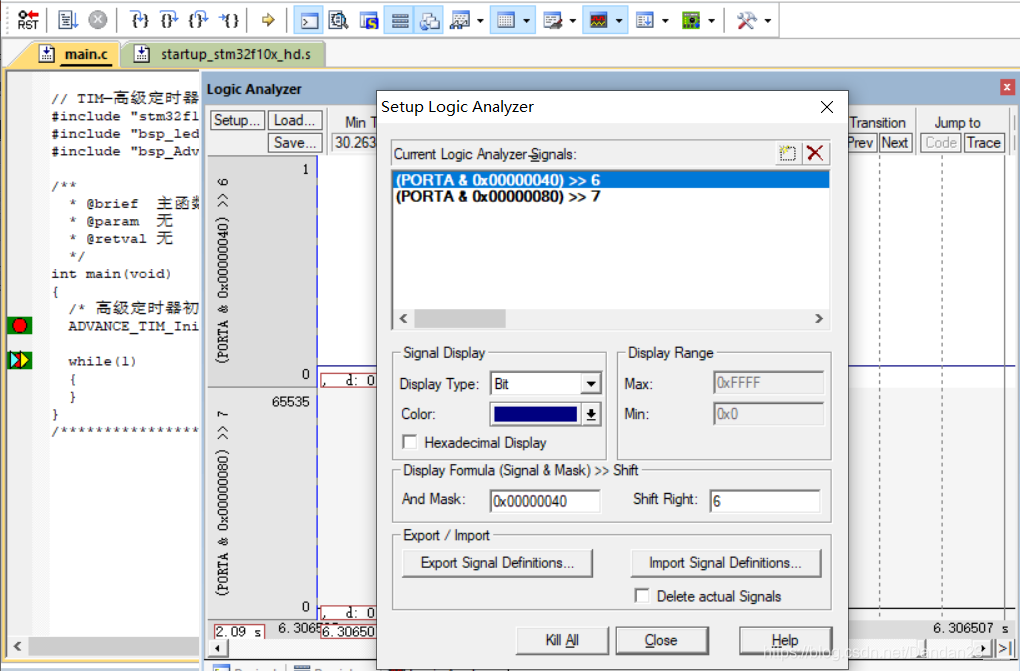Click New signal icon in Setup dialog
1020x671 pixels.
point(787,154)
